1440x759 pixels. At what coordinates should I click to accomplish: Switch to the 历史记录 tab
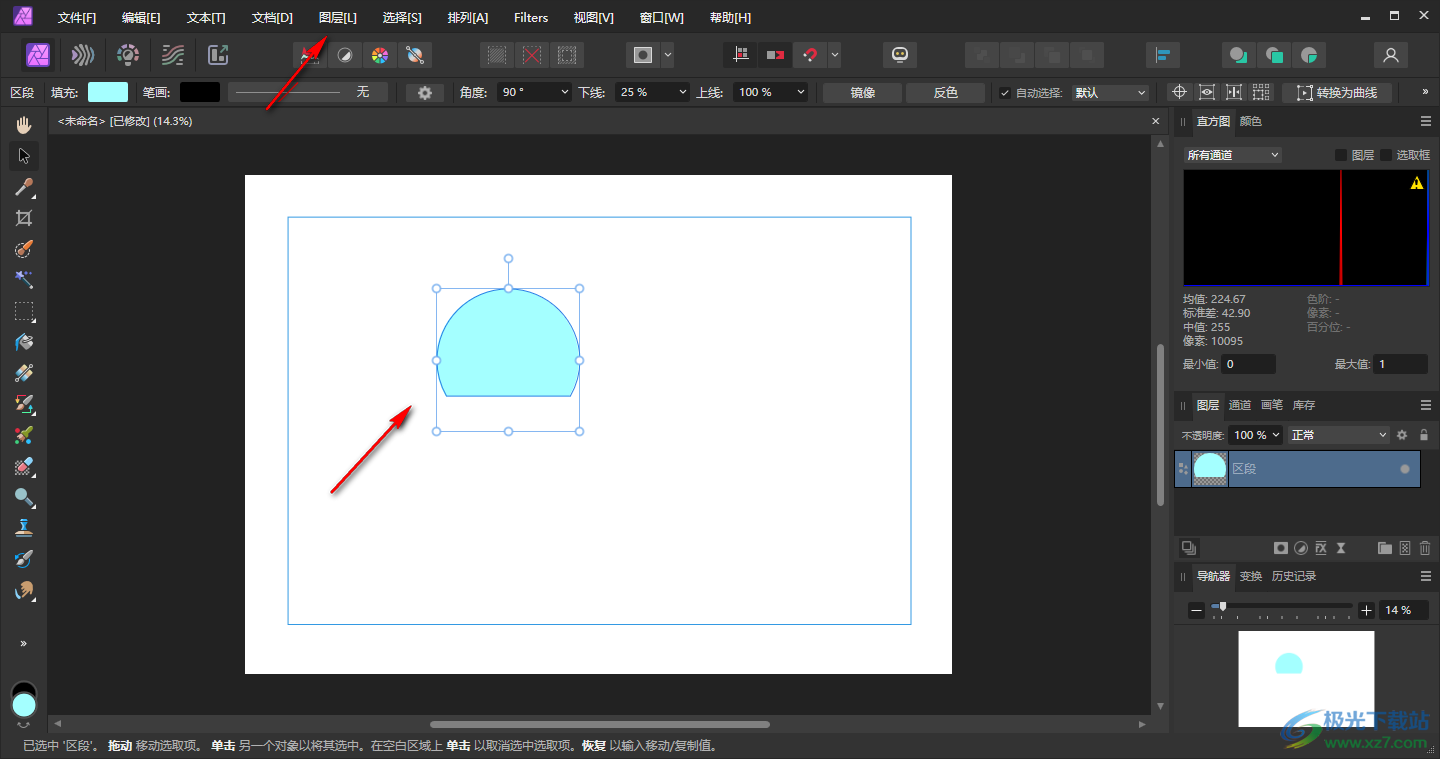[1293, 577]
